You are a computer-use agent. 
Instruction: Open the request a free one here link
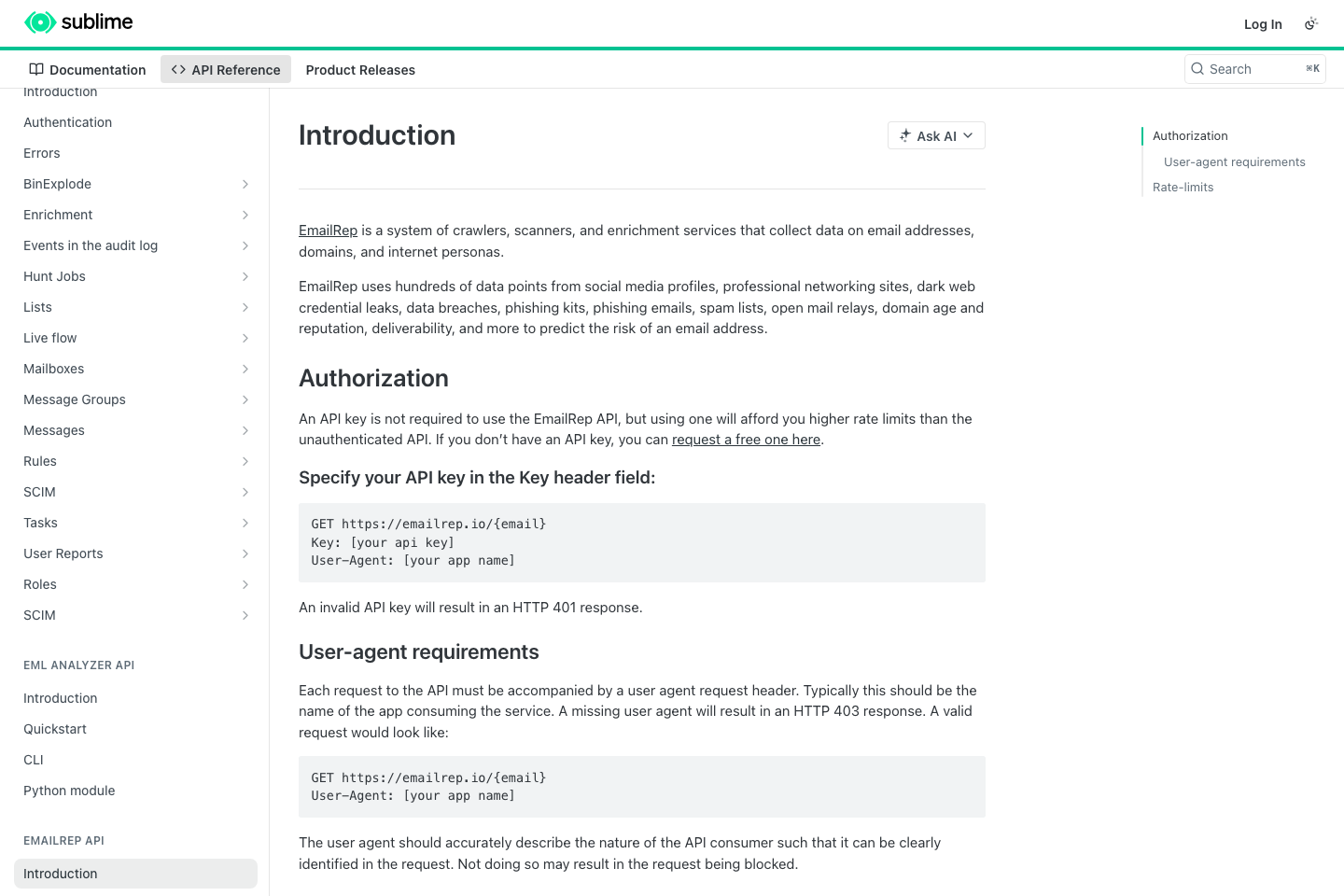[746, 439]
